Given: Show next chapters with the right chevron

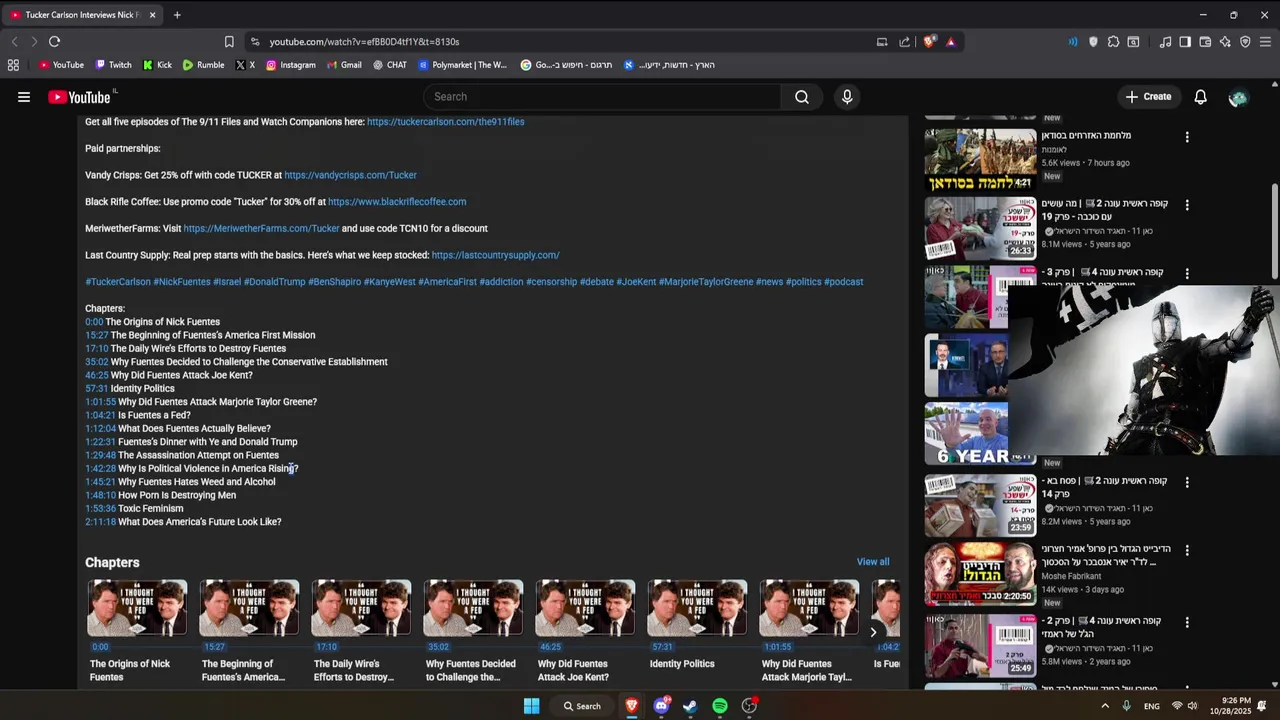Looking at the screenshot, I should point(873,632).
